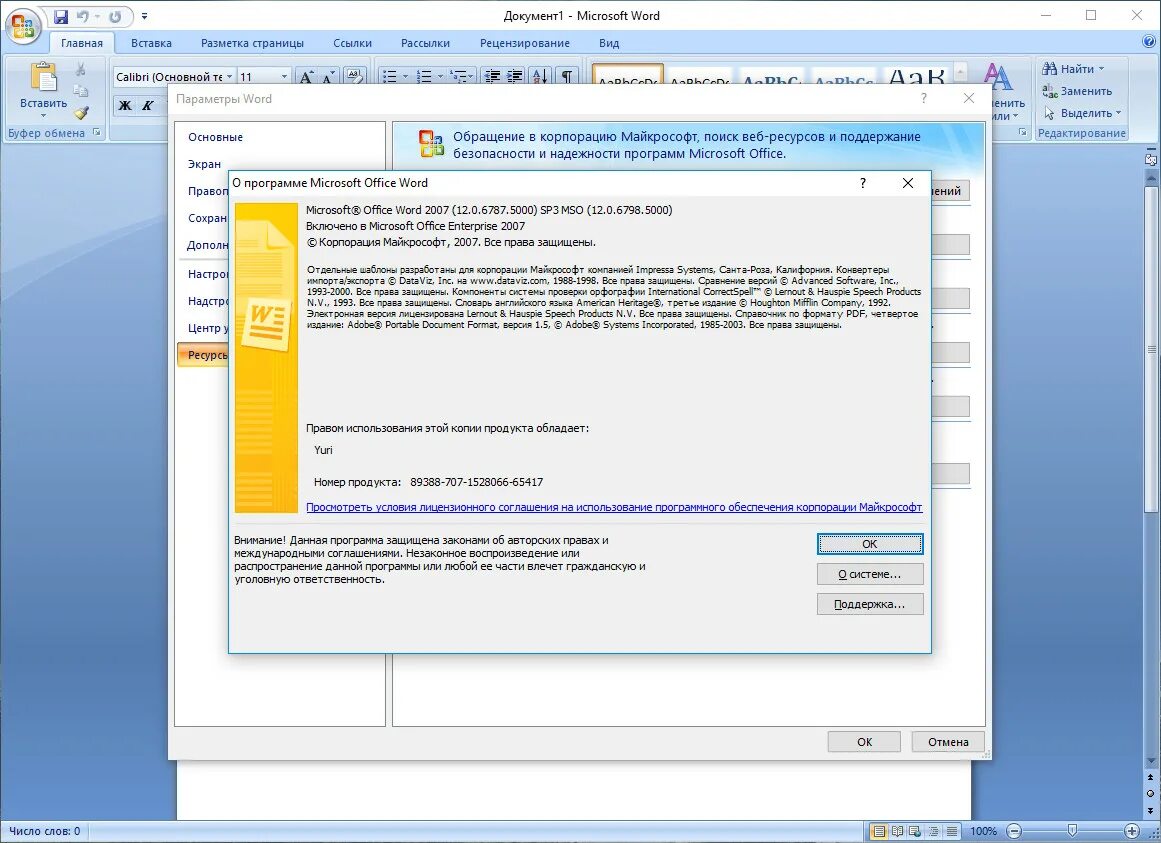
Task: Open the Рассылки ribbon tab
Action: click(425, 43)
